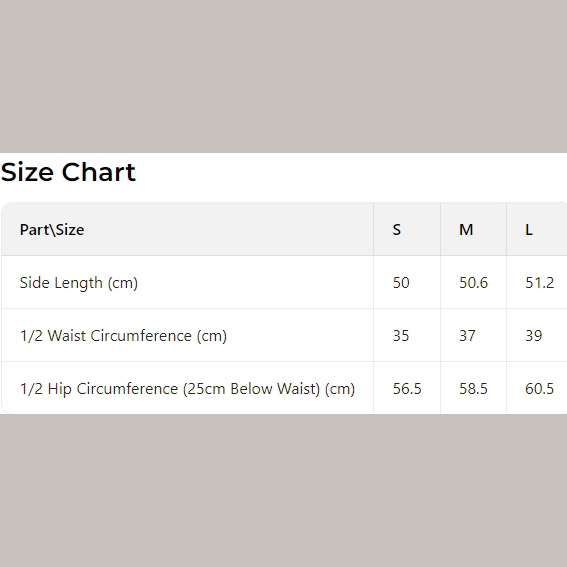Click the waist value 37 for size M
Image resolution: width=567 pixels, height=567 pixels.
[467, 336]
